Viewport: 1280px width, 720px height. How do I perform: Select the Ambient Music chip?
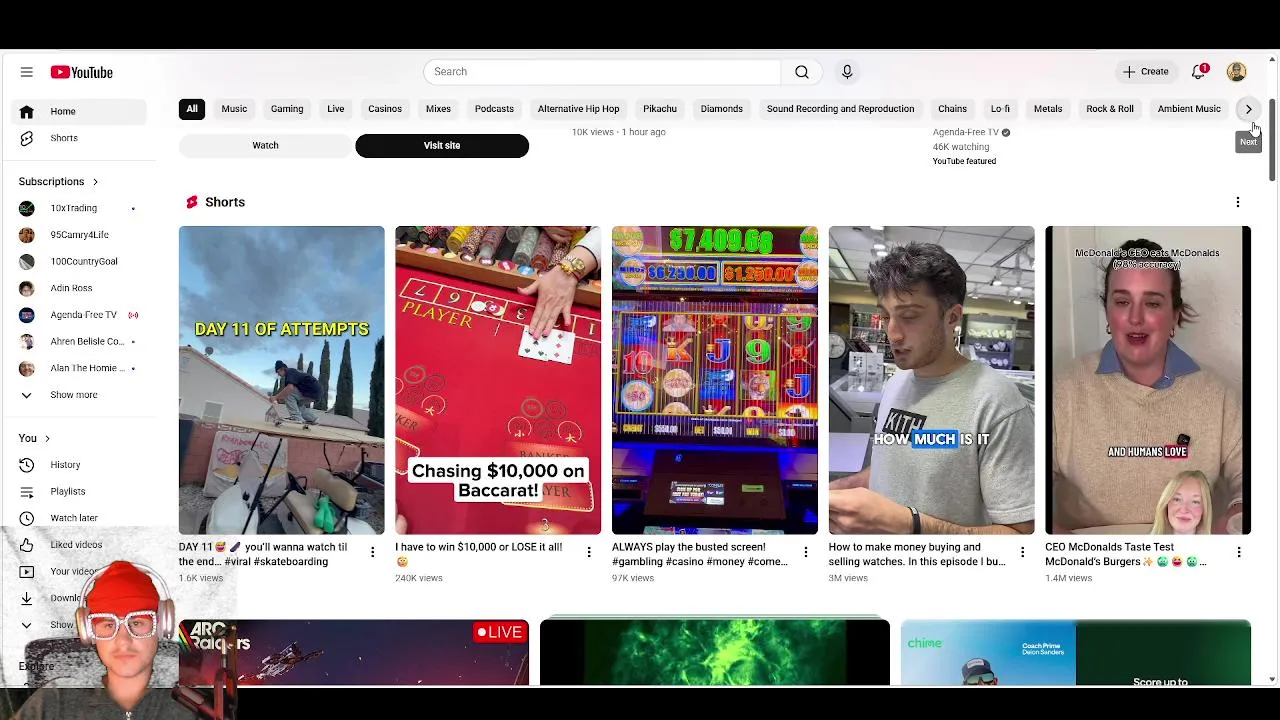point(1189,109)
